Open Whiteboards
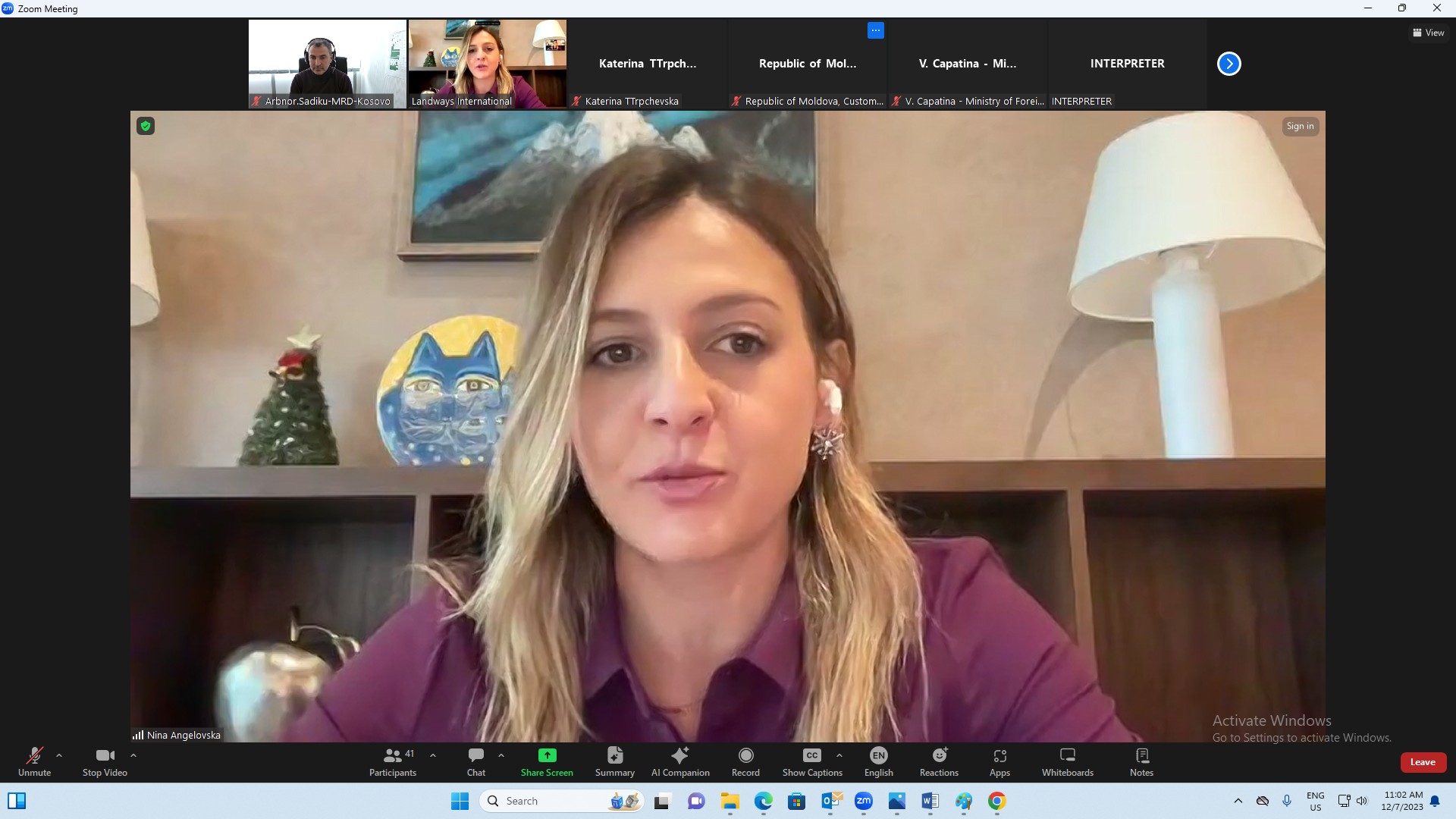Screen dimensions: 1456x819 tap(1067, 761)
